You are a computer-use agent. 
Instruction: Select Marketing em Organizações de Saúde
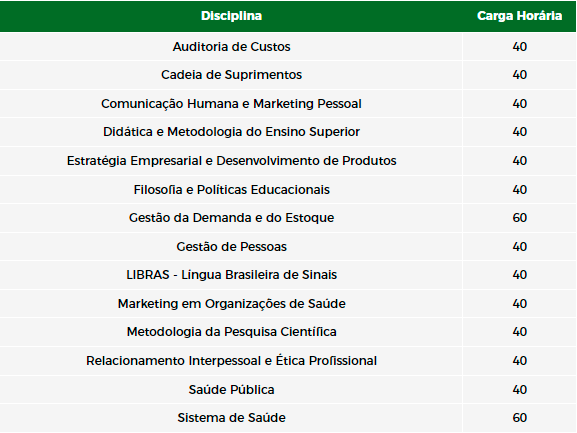(231, 304)
